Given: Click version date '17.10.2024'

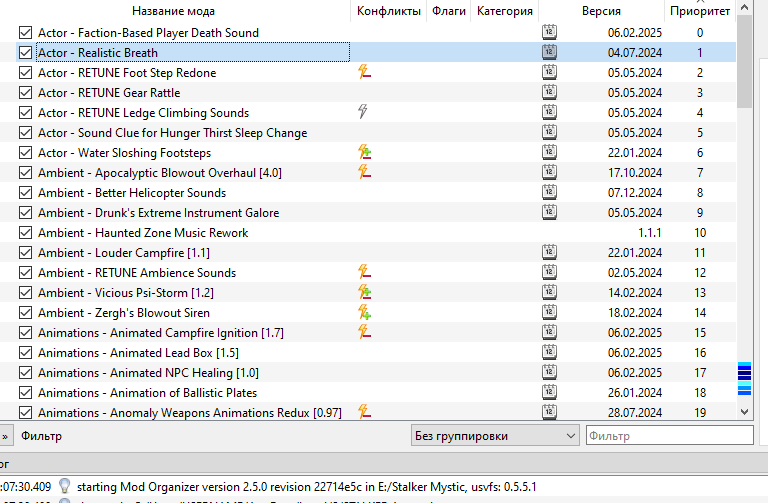Looking at the screenshot, I should pyautogui.click(x=635, y=173).
